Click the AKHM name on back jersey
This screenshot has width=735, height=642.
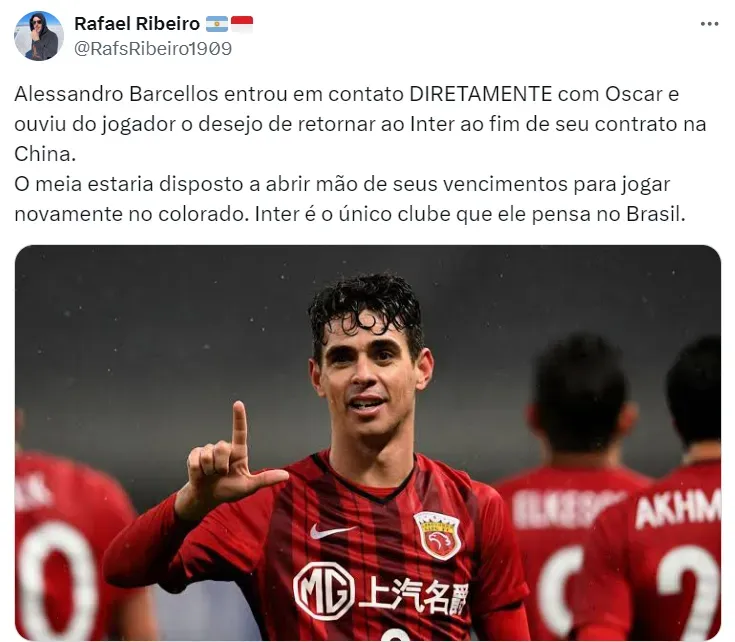click(678, 506)
